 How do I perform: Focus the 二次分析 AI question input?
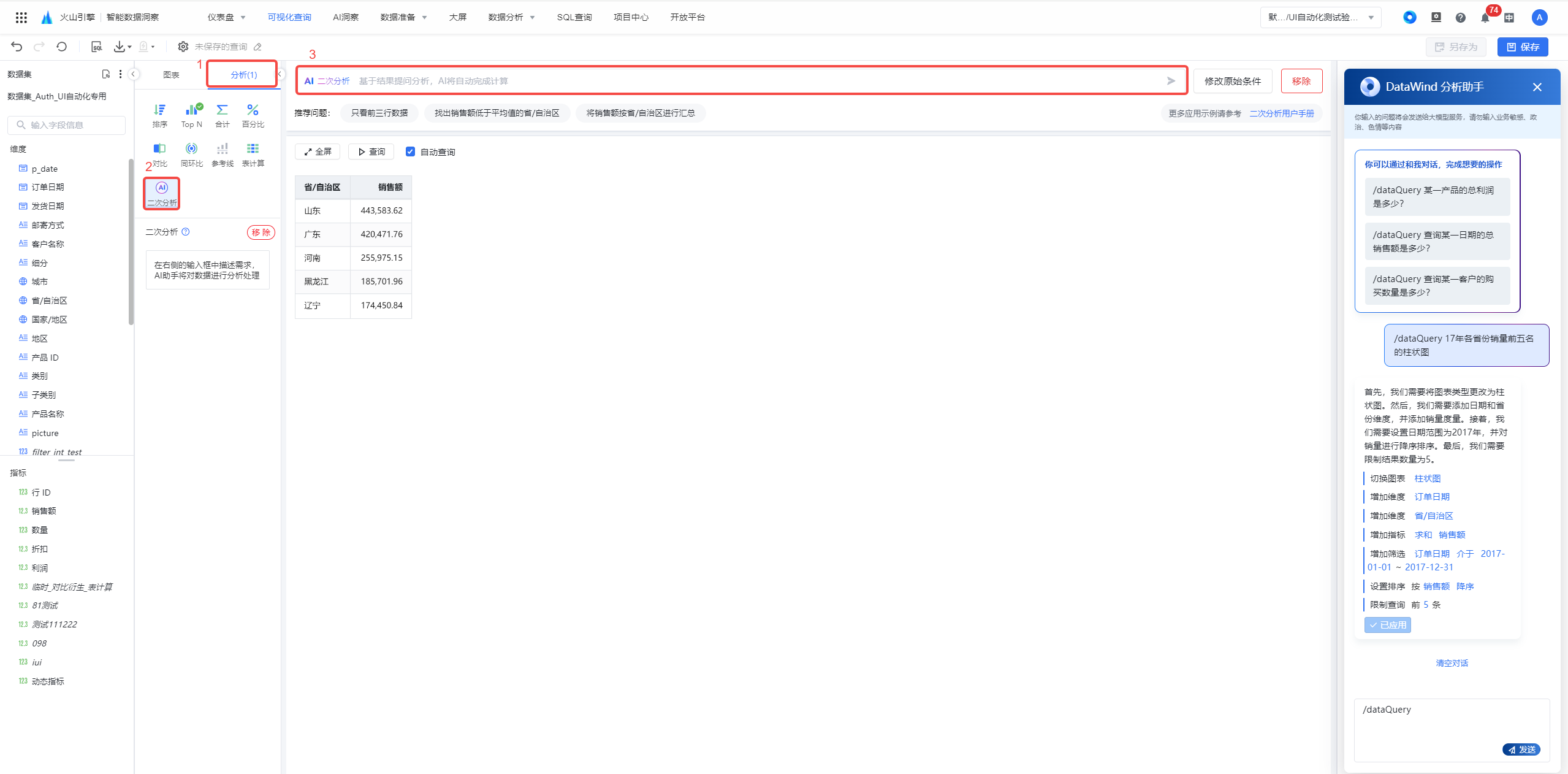(x=742, y=81)
